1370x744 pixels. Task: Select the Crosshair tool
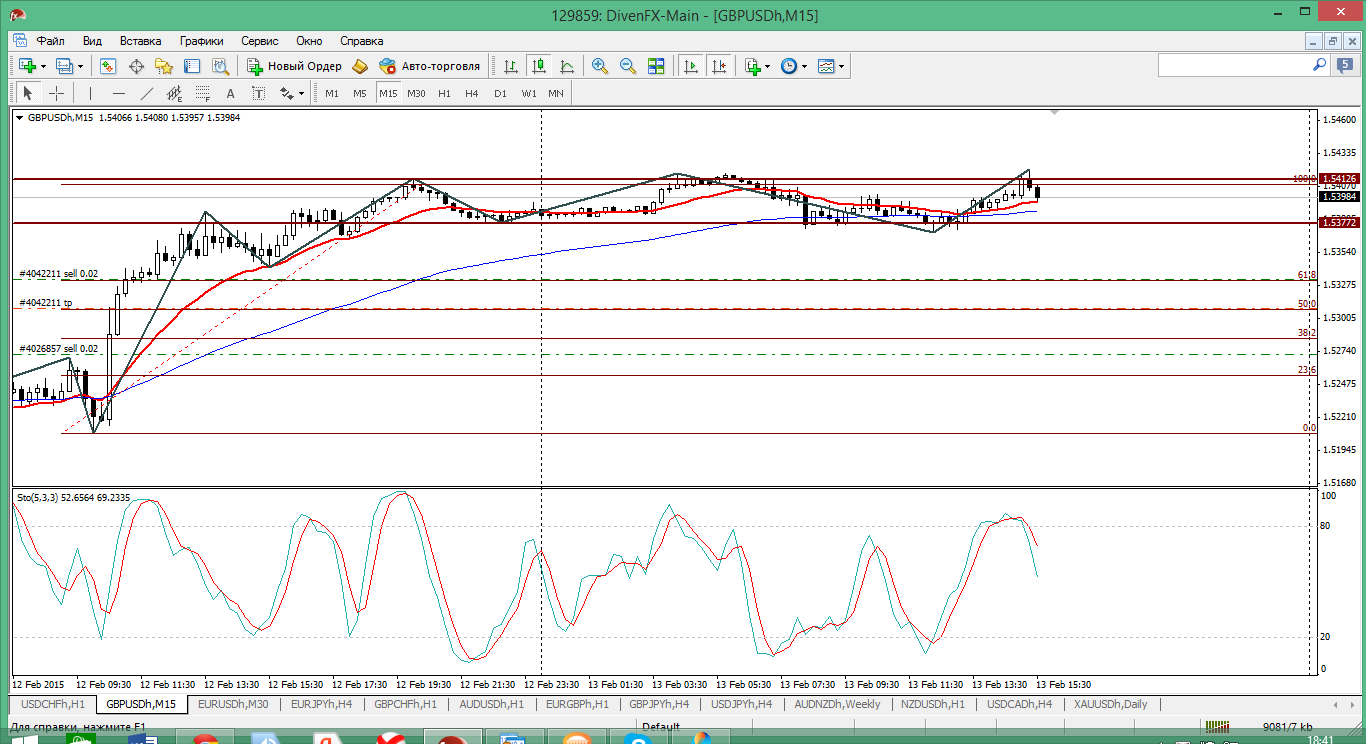[57, 93]
